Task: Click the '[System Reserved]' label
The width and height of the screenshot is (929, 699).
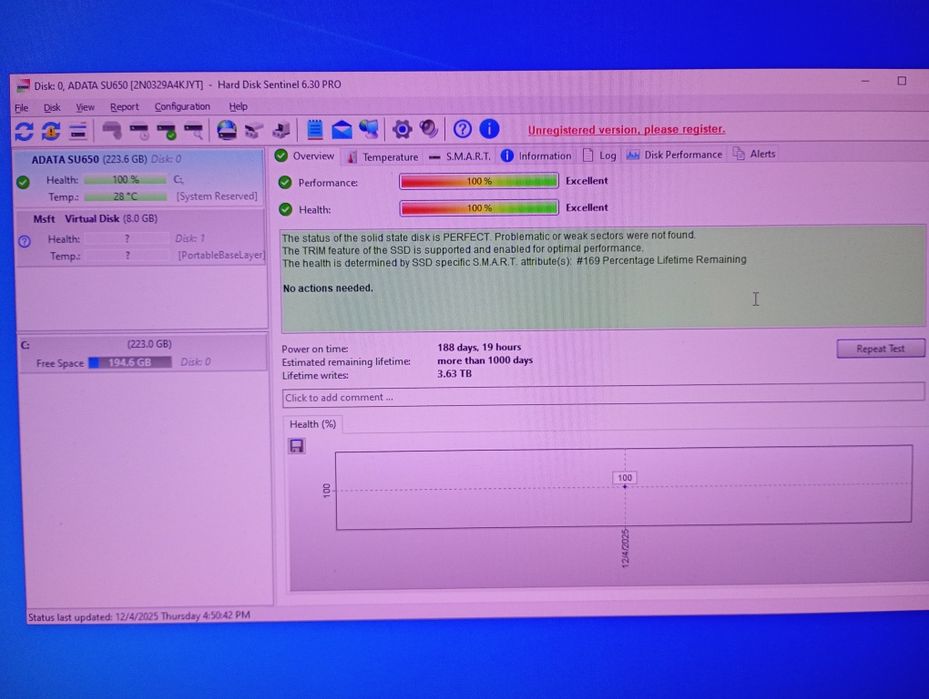Action: 217,196
